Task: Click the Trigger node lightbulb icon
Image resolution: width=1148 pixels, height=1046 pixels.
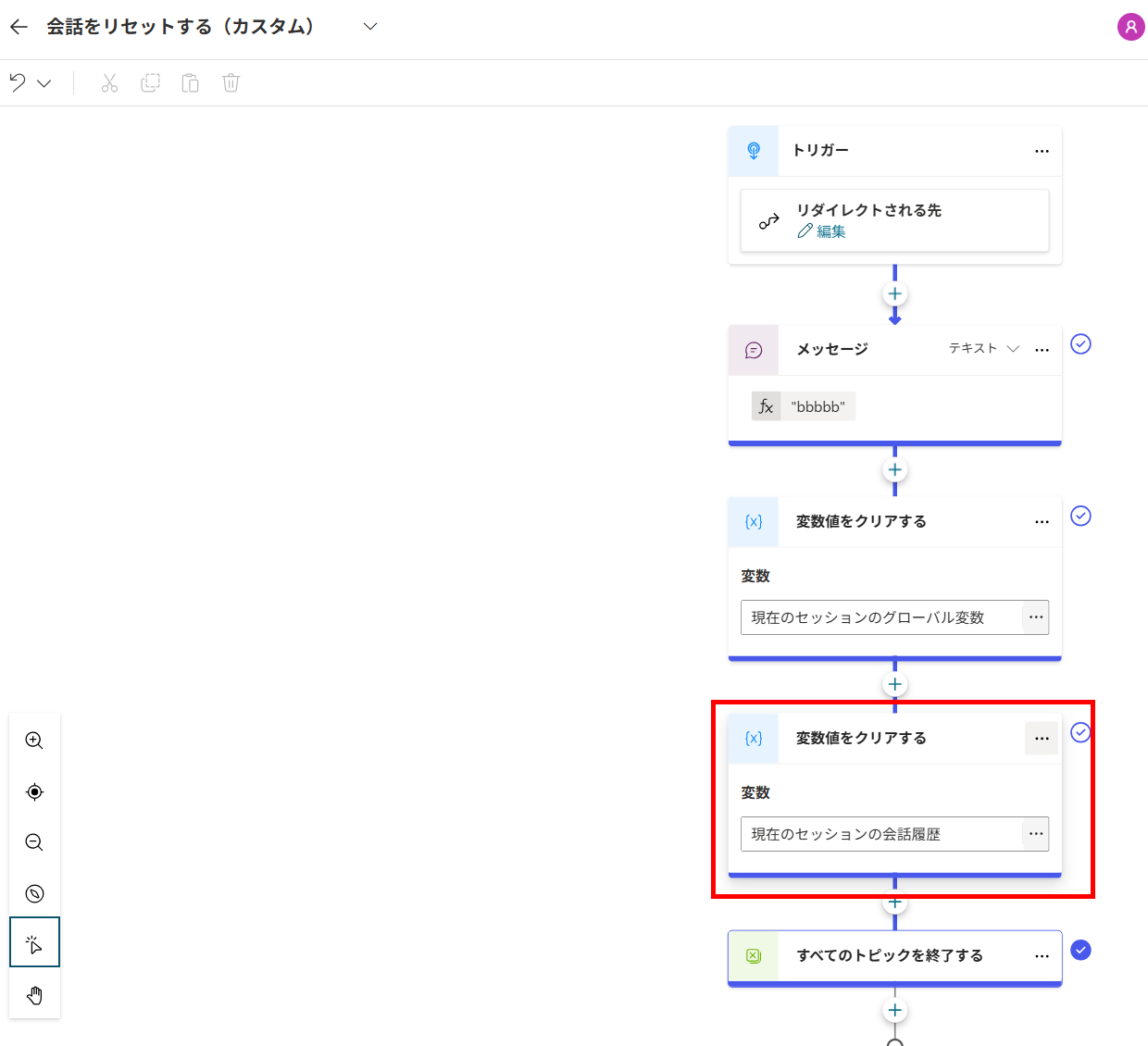Action: pyautogui.click(x=754, y=151)
